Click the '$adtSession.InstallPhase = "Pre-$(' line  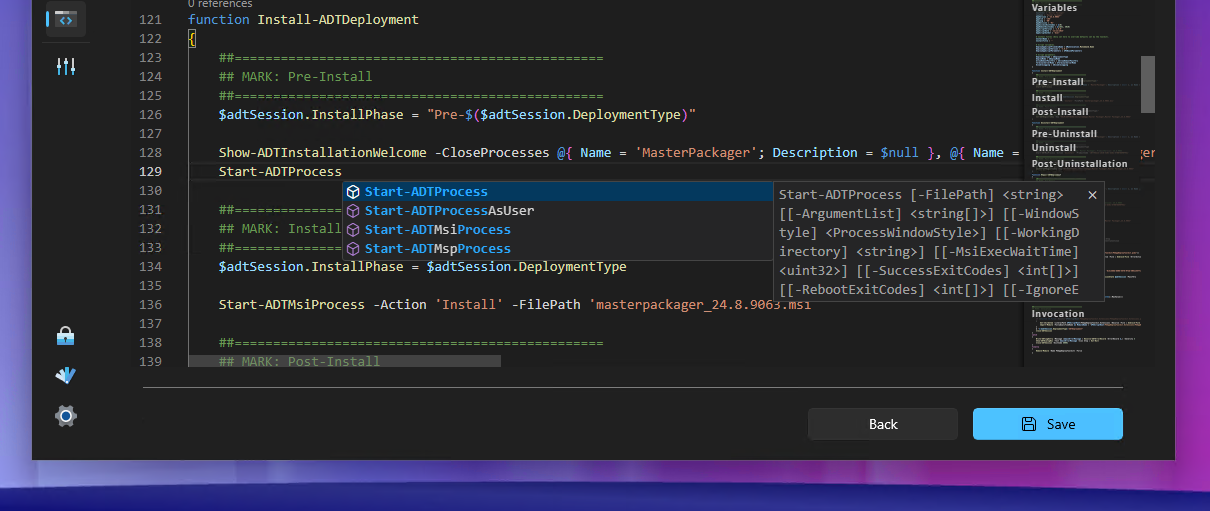(457, 115)
